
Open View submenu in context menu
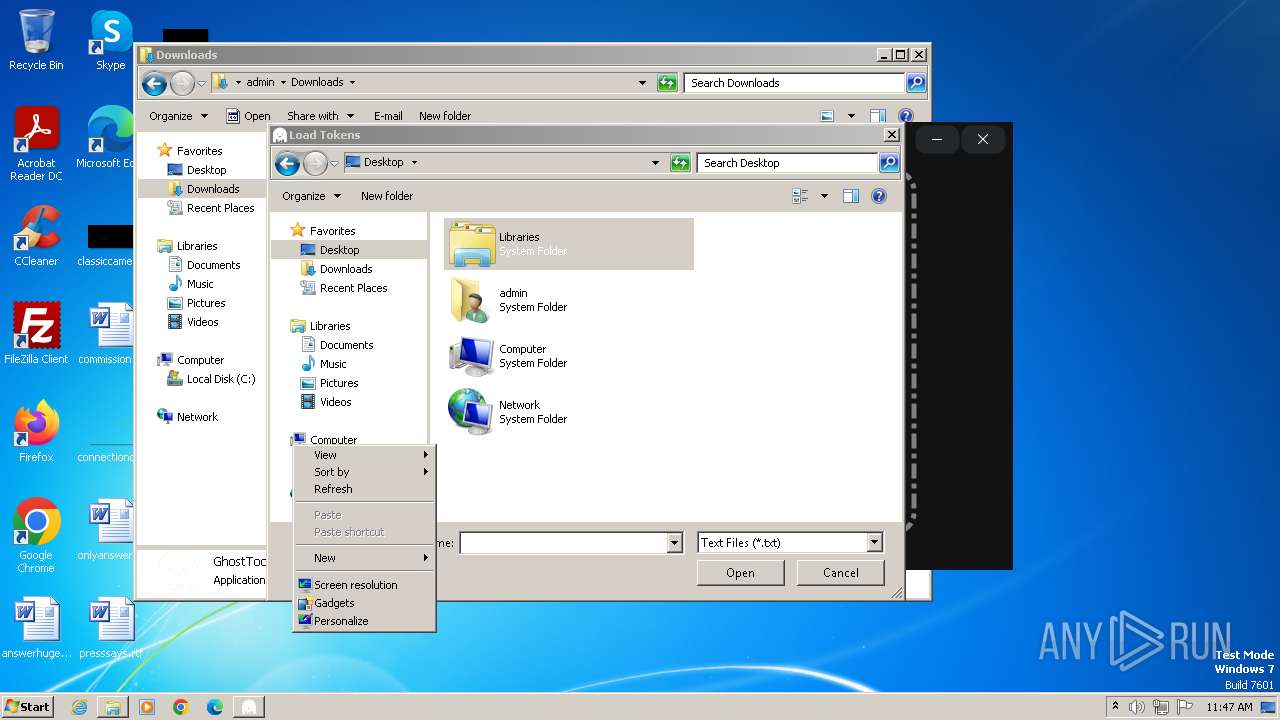pos(364,455)
